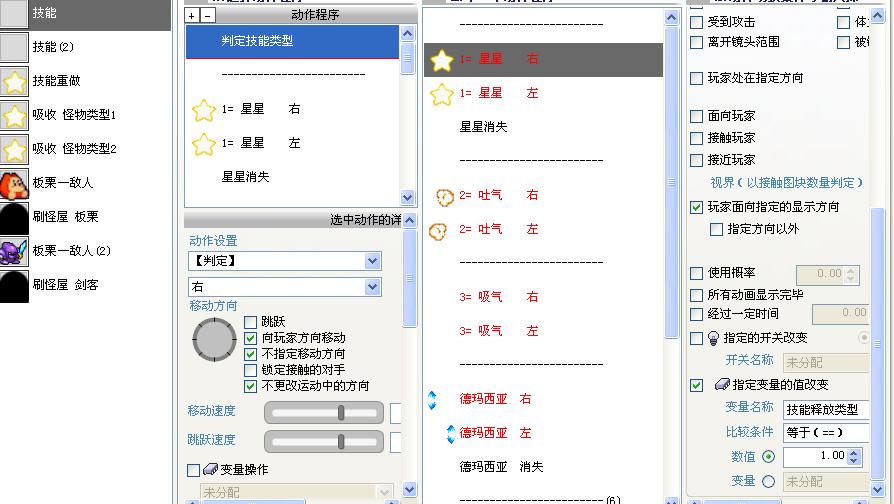Select 判定技能类型 row in 动作程序
Image resolution: width=894 pixels, height=504 pixels.
pos(292,42)
